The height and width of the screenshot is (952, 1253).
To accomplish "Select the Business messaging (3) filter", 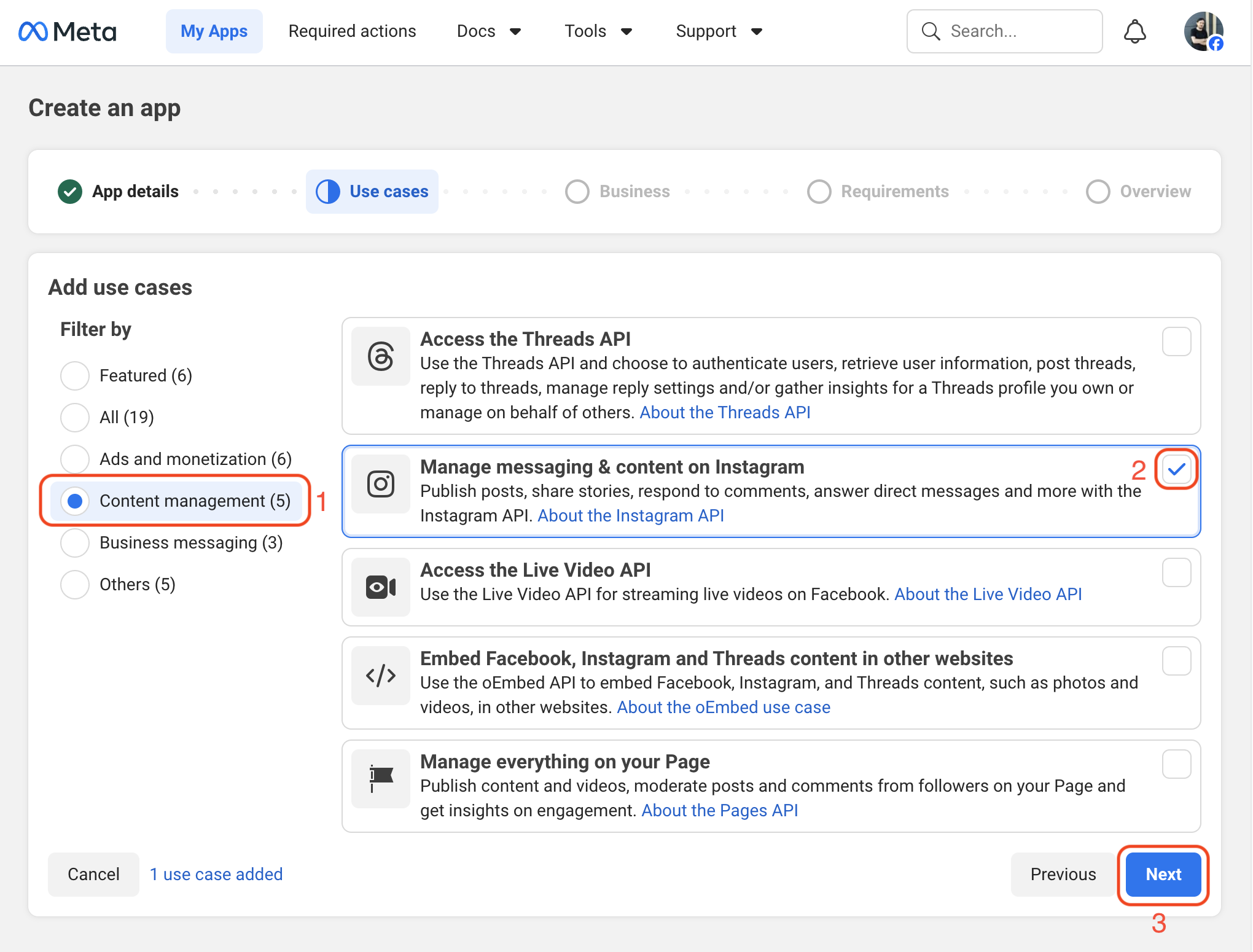I will tap(75, 543).
